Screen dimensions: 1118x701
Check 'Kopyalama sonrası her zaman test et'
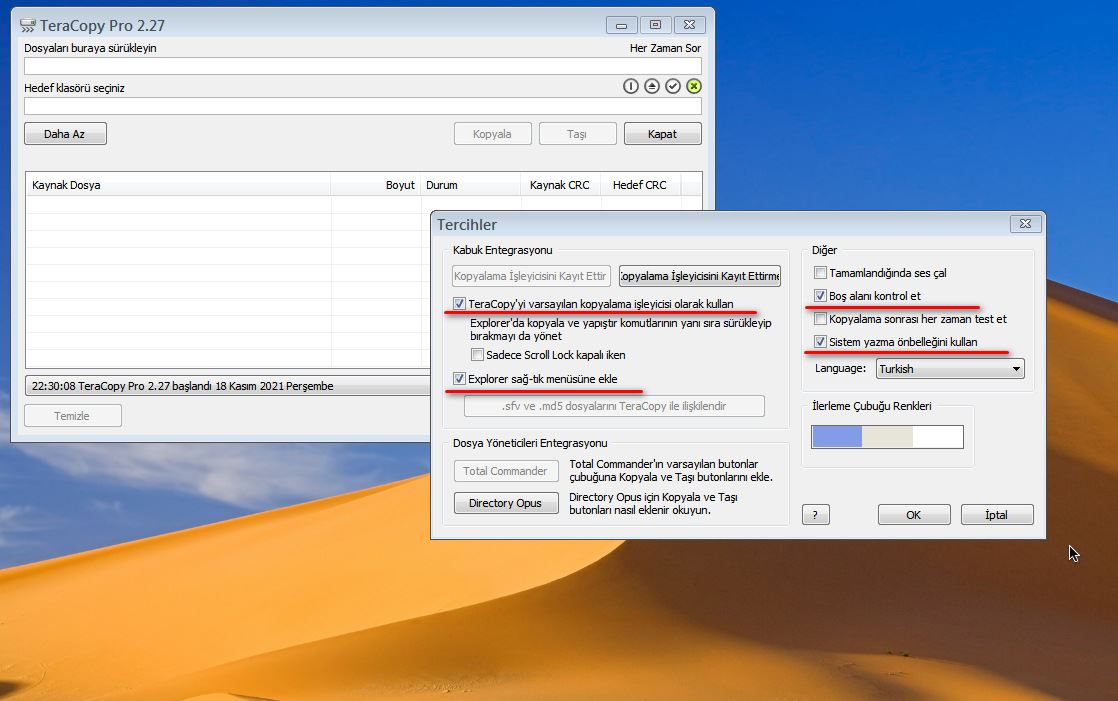click(x=820, y=319)
